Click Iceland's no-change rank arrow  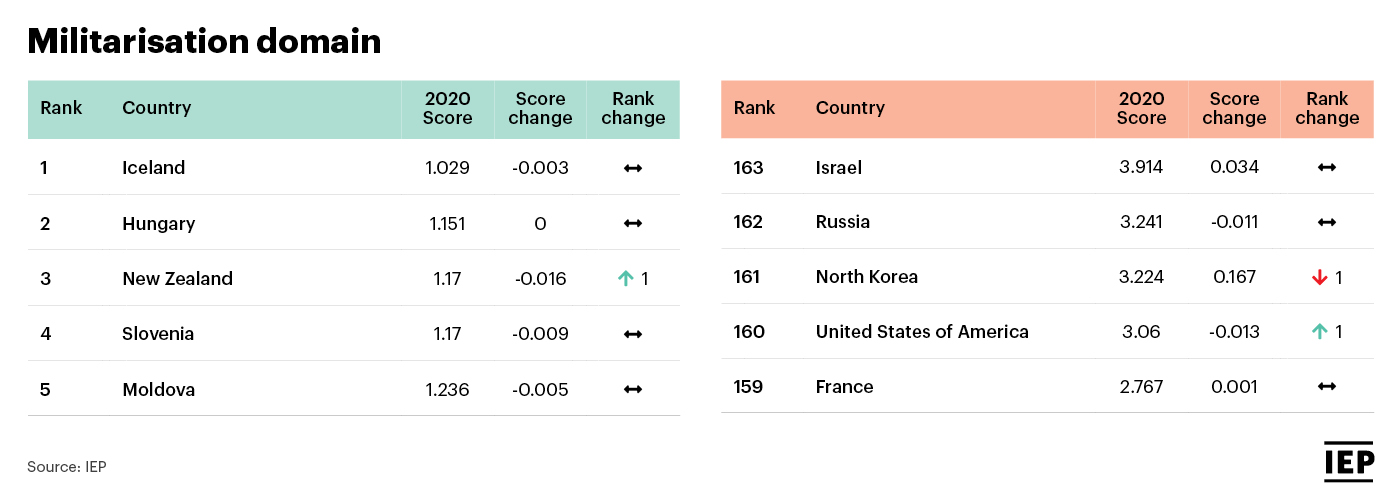pyautogui.click(x=633, y=168)
